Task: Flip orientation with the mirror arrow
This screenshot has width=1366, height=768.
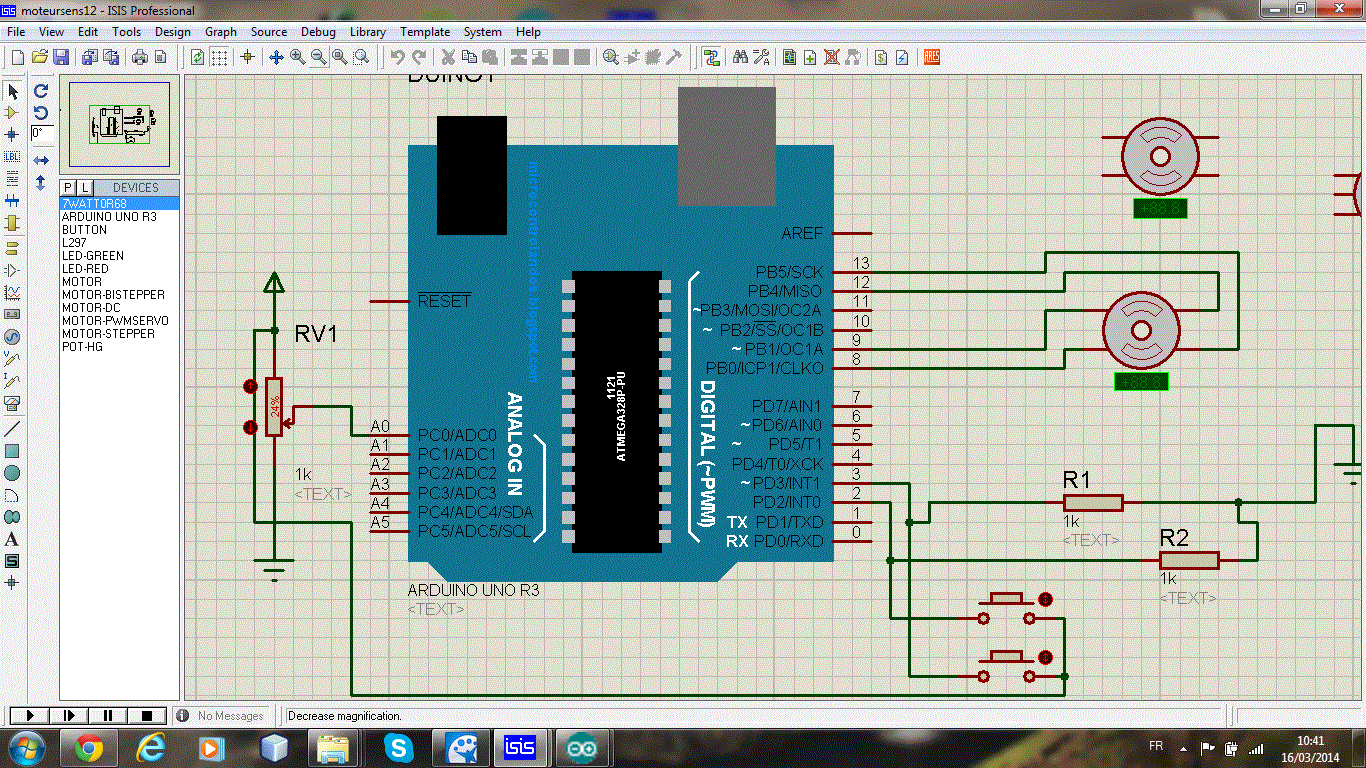Action: [x=40, y=158]
